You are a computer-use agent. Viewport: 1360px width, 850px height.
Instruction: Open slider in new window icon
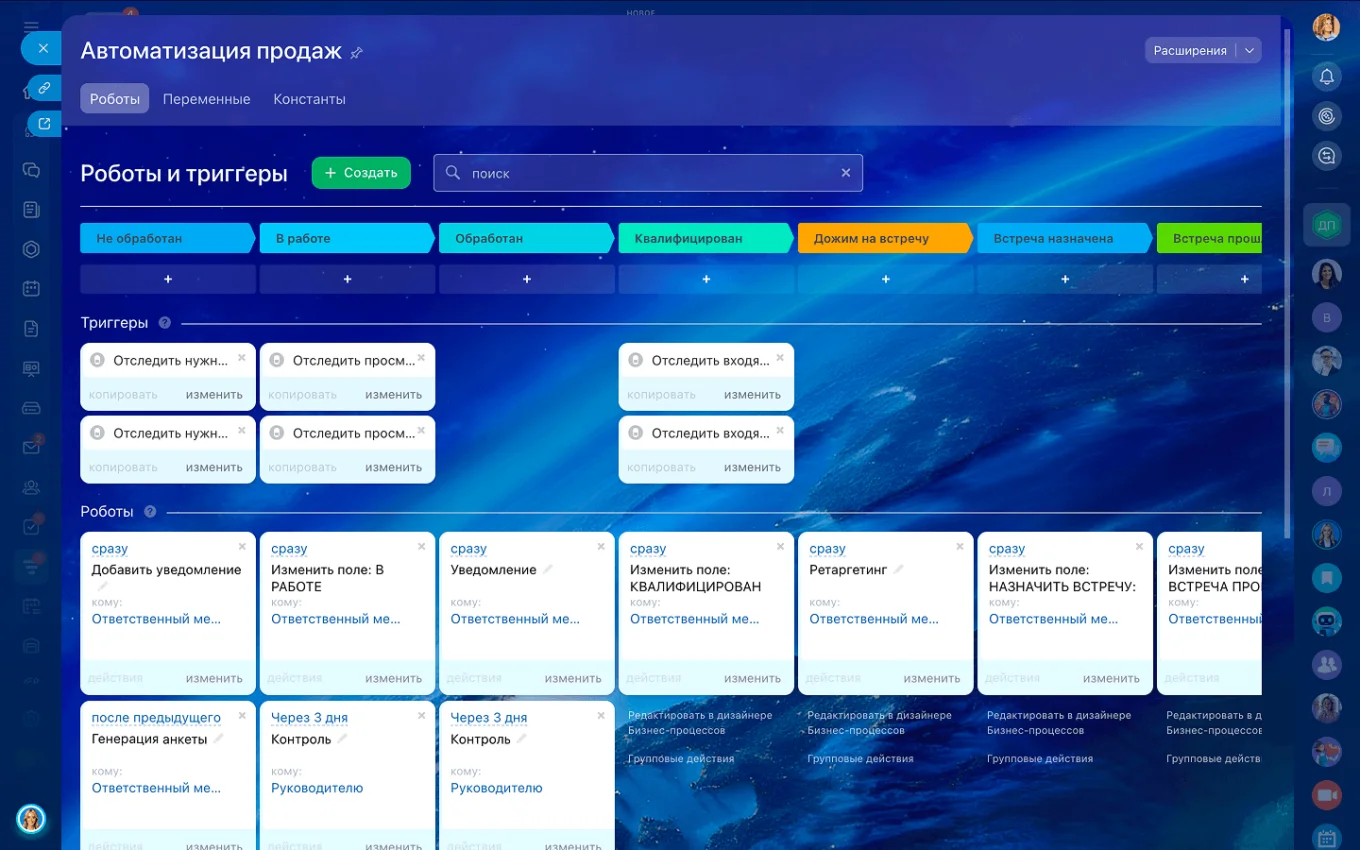(44, 124)
